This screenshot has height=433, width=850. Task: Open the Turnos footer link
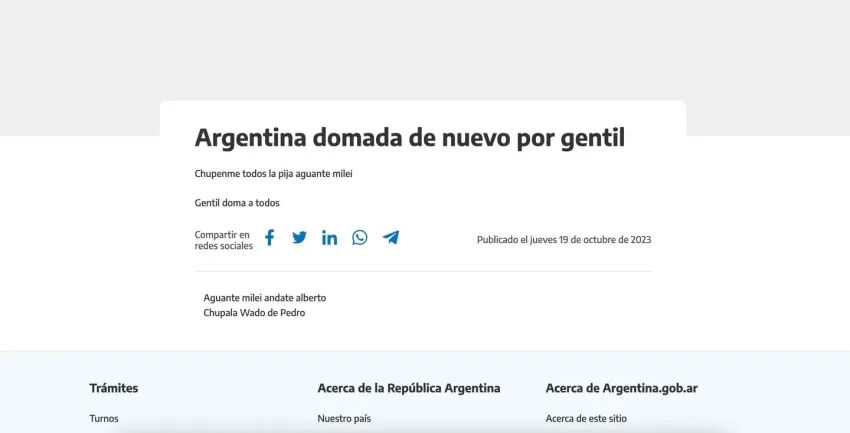tap(104, 418)
